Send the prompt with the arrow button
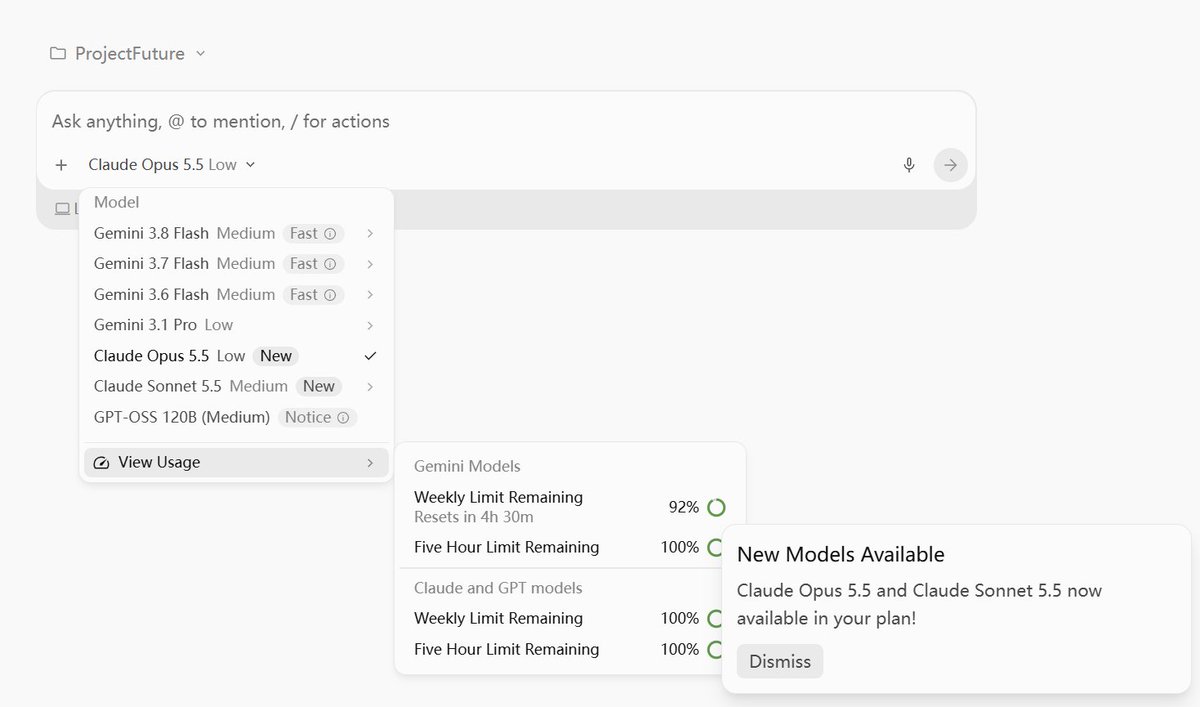This screenshot has height=707, width=1200. 951,165
